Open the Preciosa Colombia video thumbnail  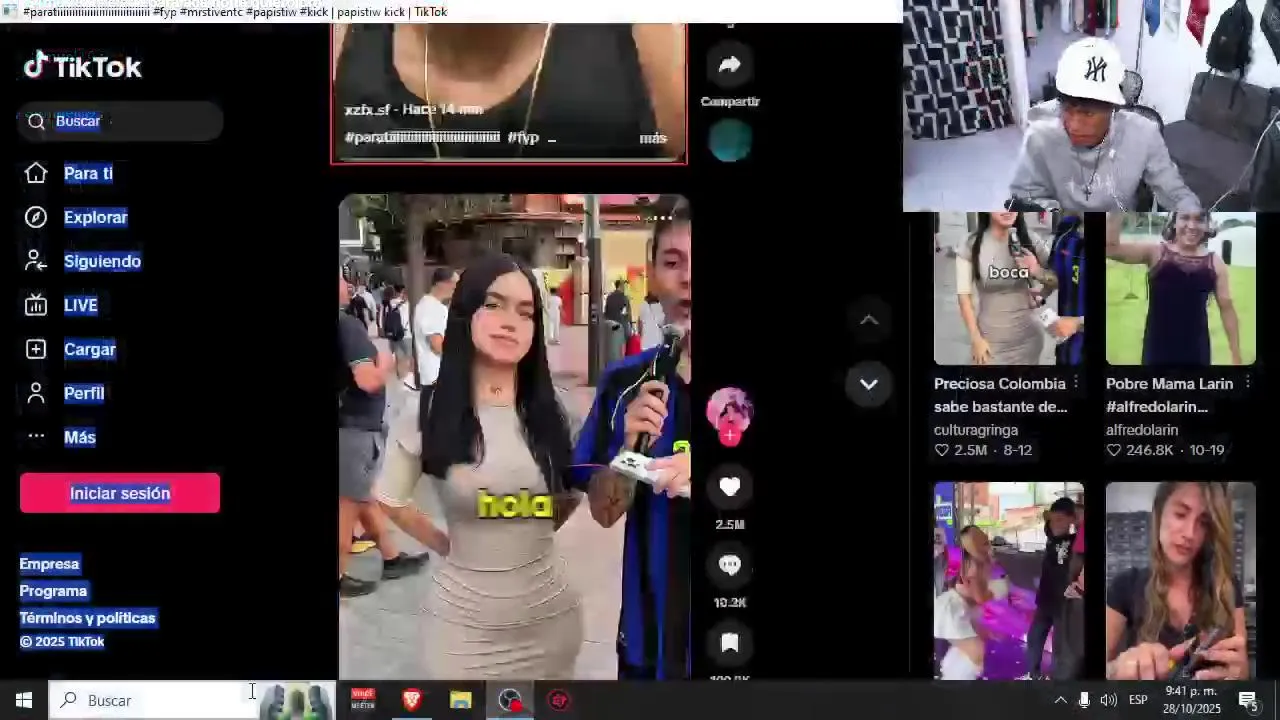(x=1008, y=288)
